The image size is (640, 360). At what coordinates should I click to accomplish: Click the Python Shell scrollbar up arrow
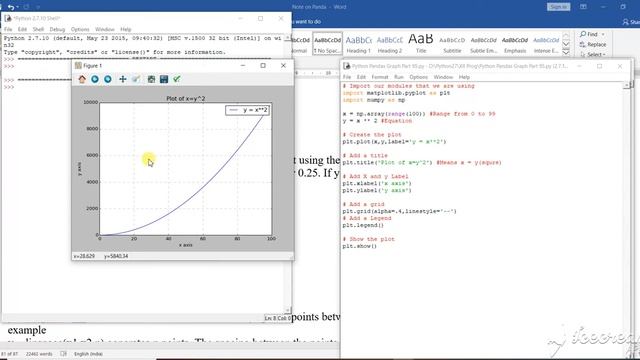coord(288,38)
